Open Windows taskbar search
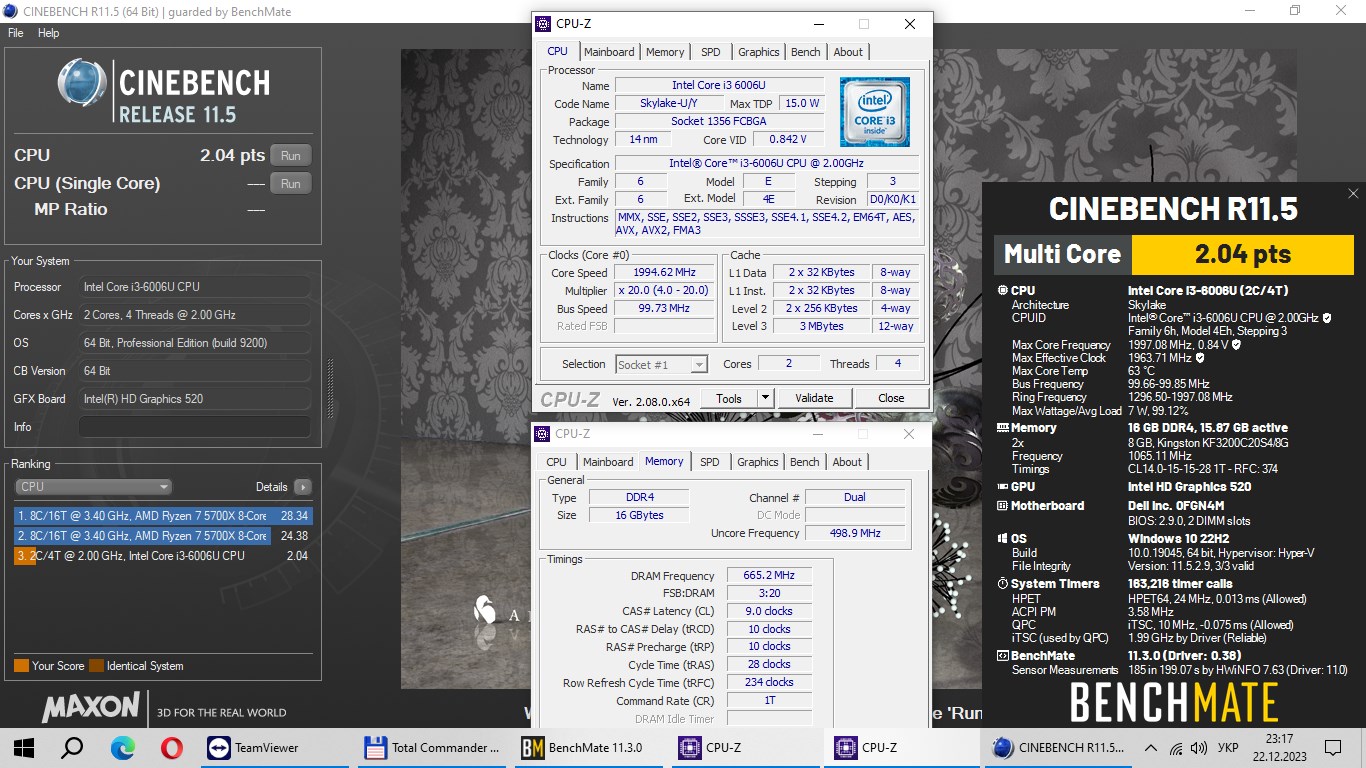1366x768 pixels. [72, 747]
